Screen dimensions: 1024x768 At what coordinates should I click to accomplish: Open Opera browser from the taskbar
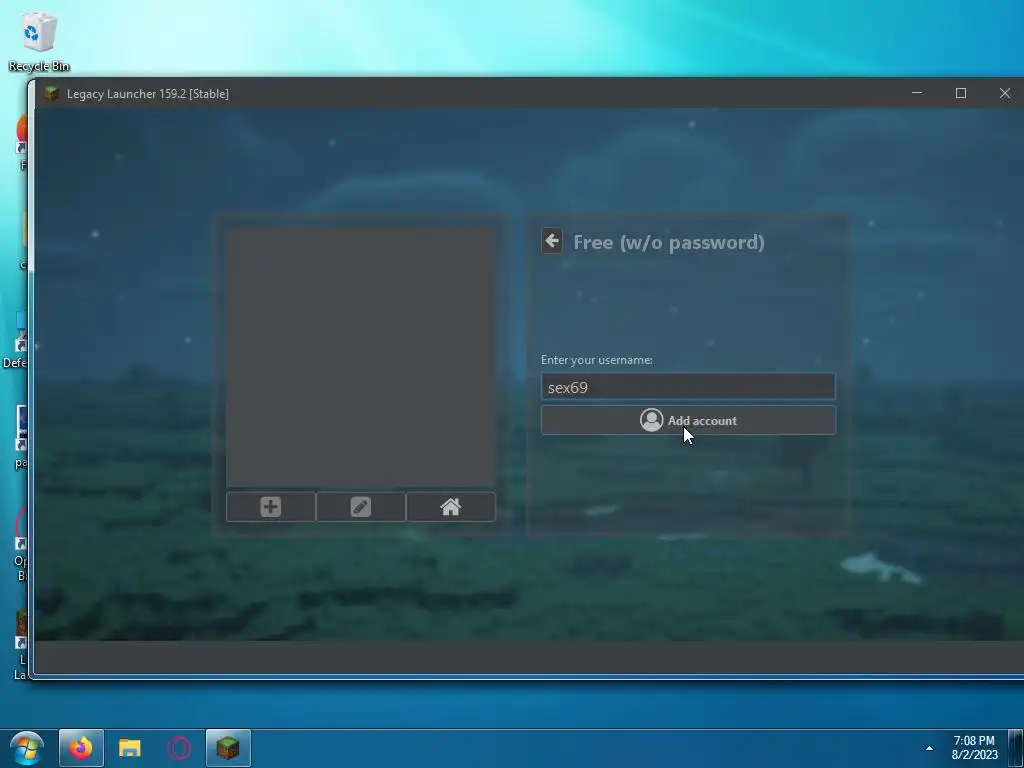tap(179, 748)
